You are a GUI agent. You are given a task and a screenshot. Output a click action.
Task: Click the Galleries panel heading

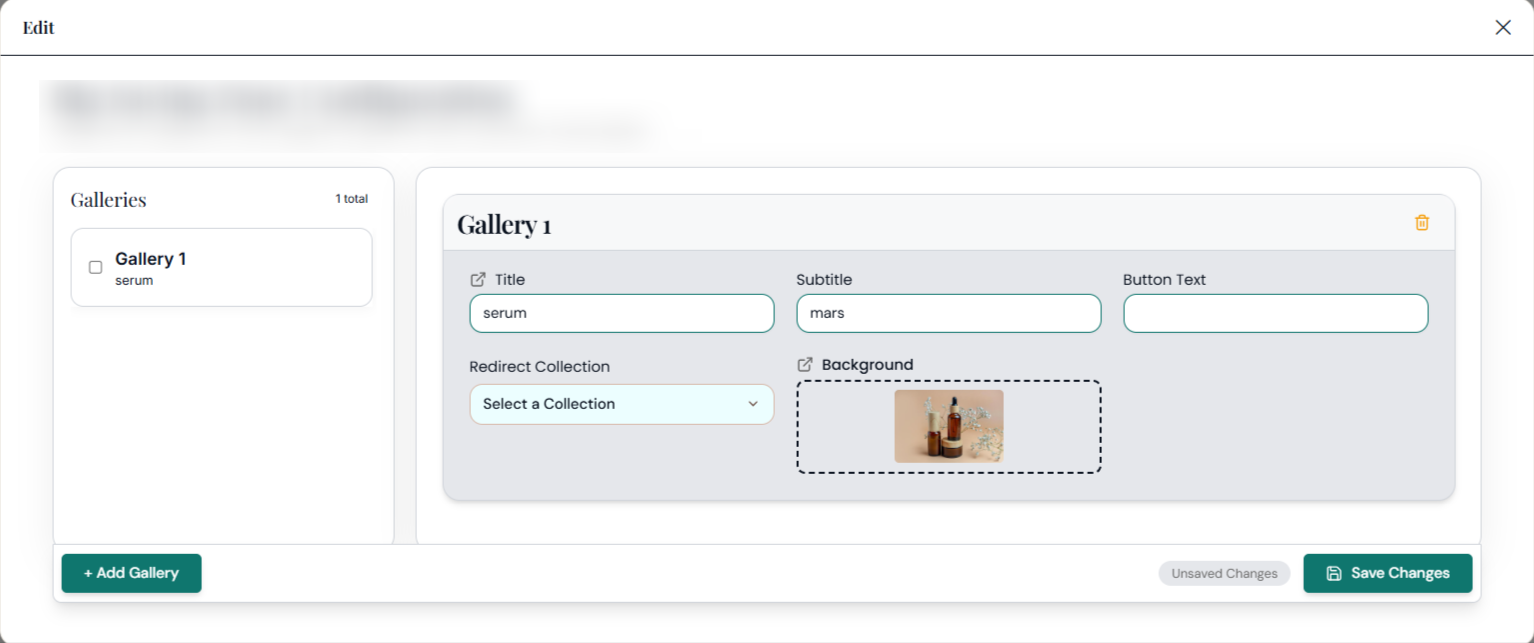point(108,200)
